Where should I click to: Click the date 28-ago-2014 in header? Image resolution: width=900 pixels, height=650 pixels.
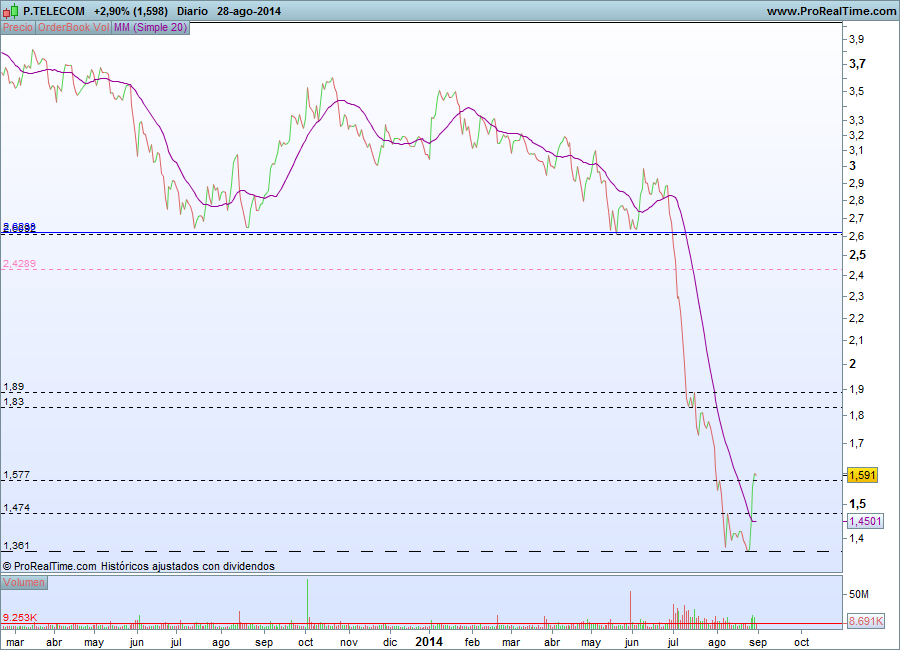249,11
